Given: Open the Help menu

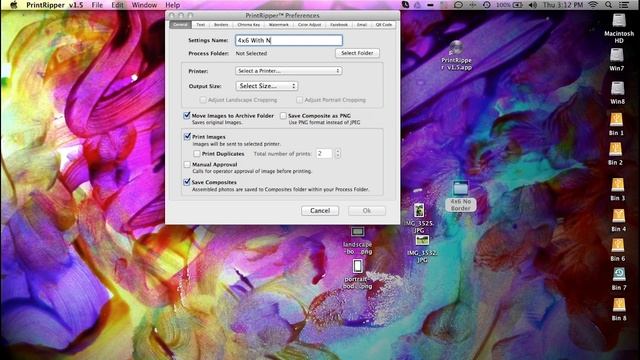Looking at the screenshot, I should 172,5.
